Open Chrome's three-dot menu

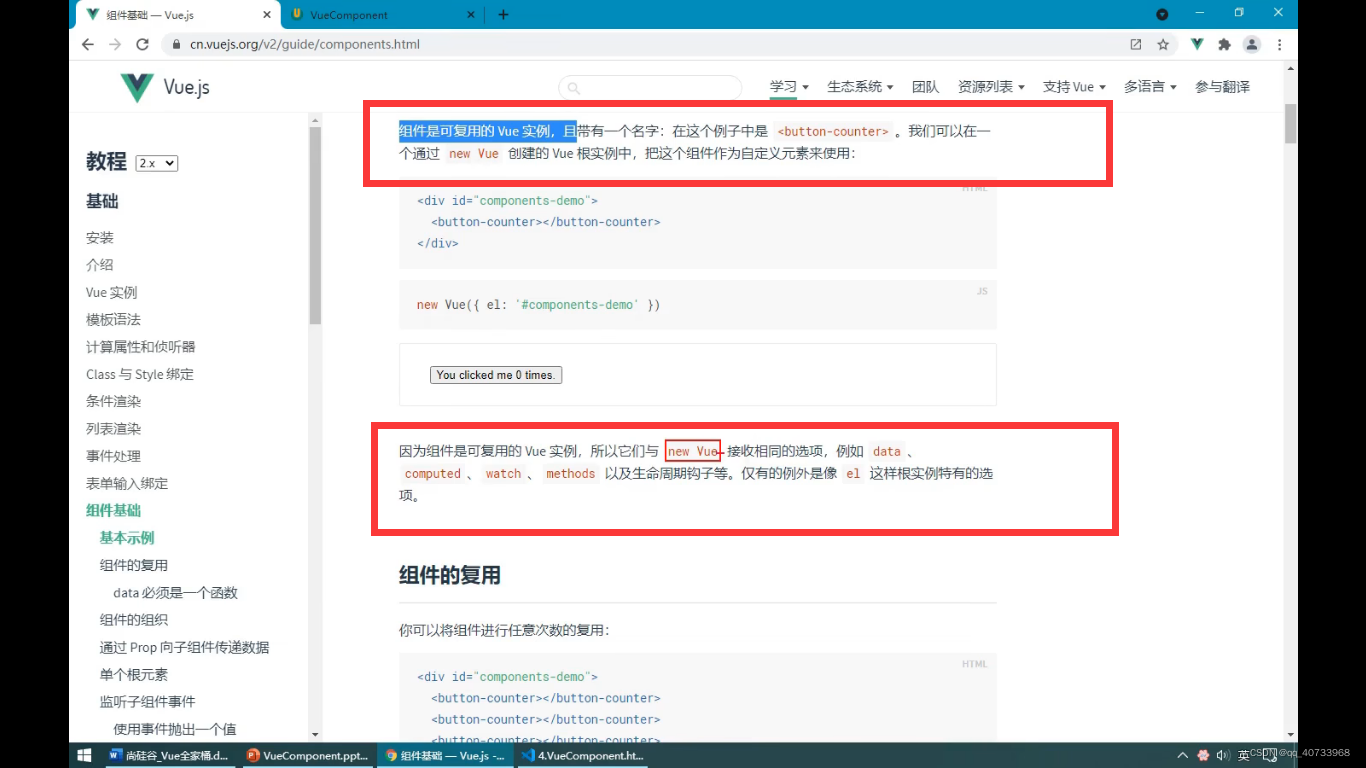click(1279, 44)
